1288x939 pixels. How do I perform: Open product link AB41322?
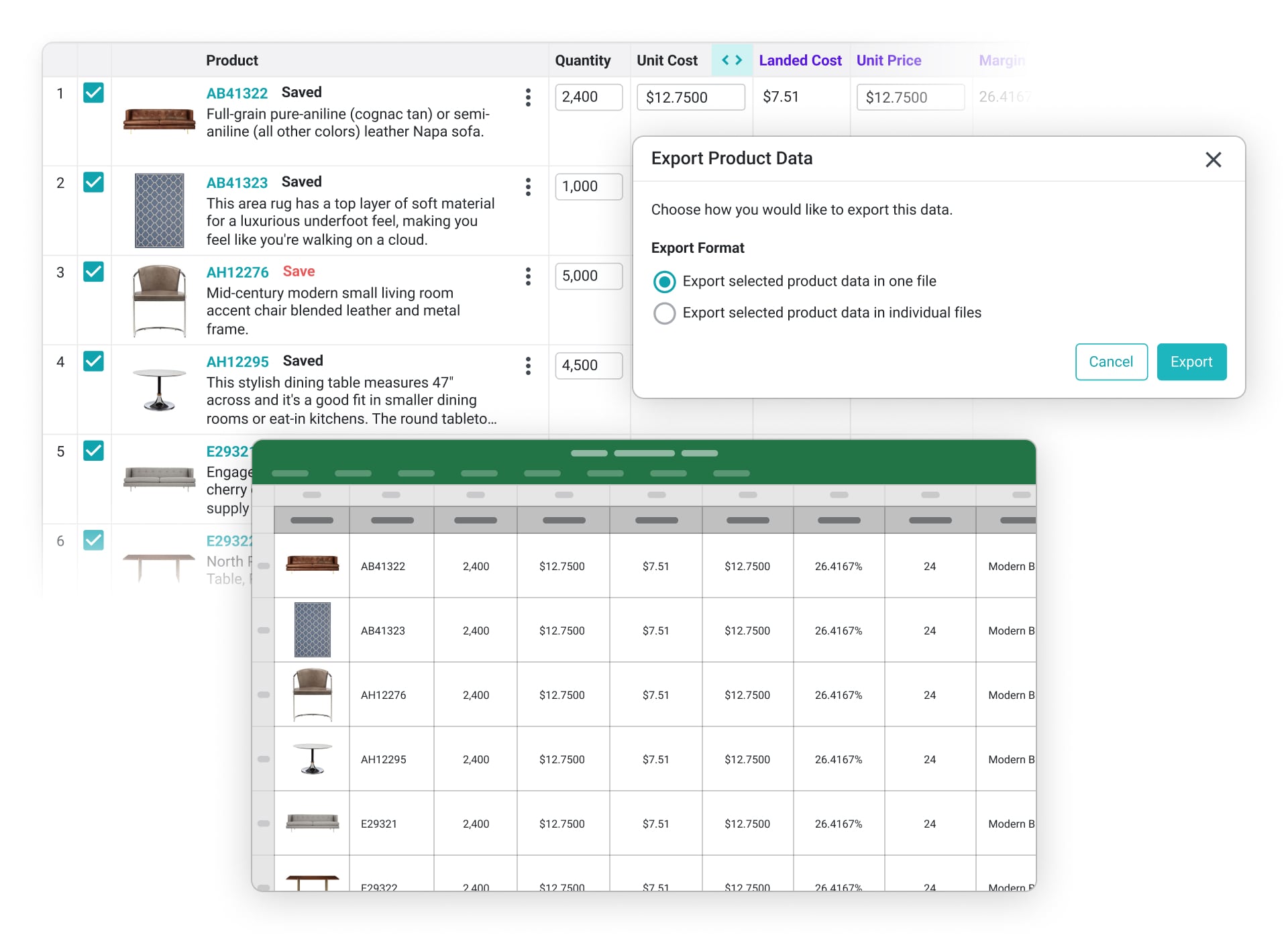237,93
